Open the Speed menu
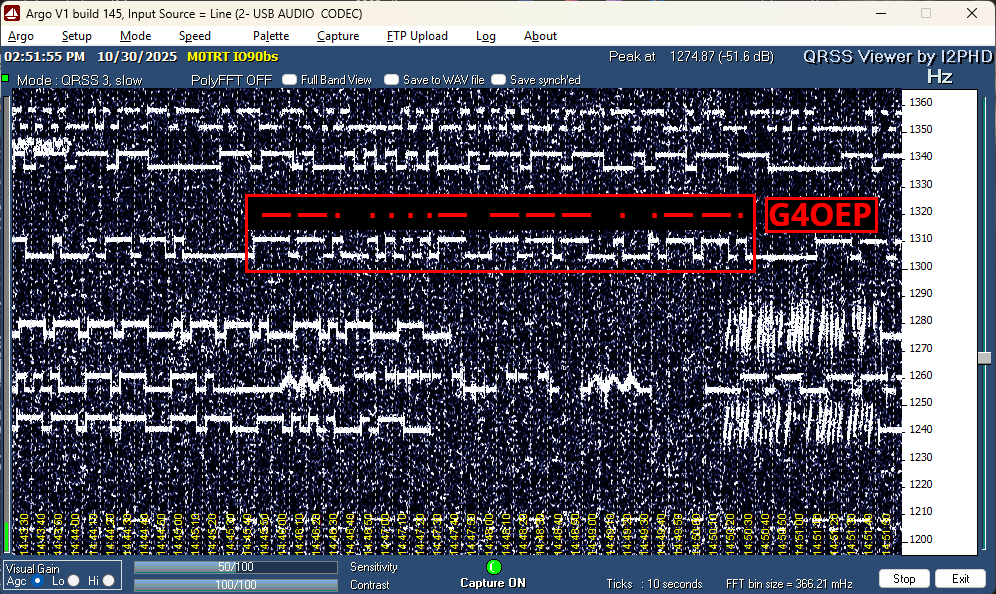Image resolution: width=996 pixels, height=594 pixels. click(x=194, y=36)
